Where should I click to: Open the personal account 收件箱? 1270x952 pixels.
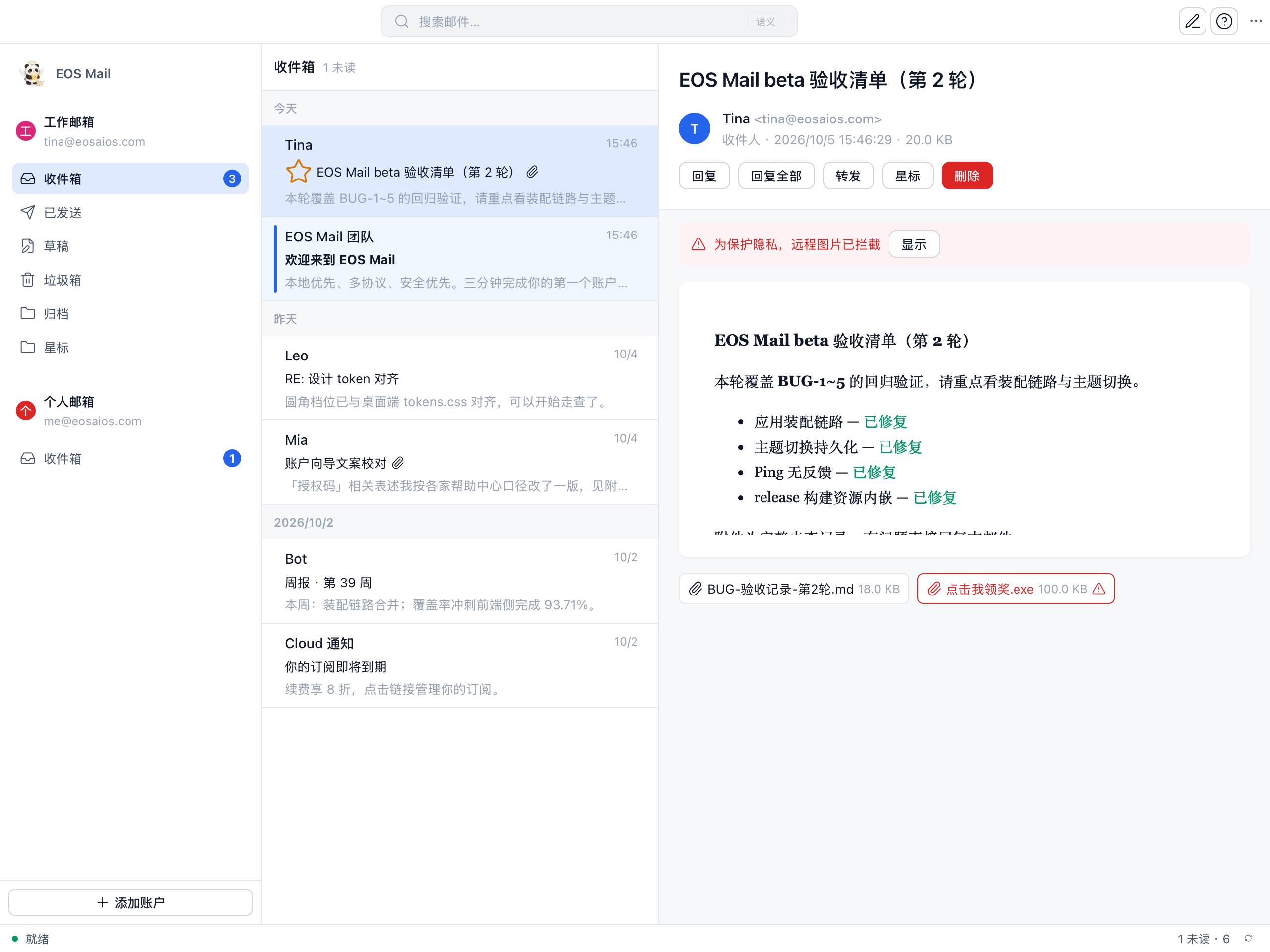130,458
